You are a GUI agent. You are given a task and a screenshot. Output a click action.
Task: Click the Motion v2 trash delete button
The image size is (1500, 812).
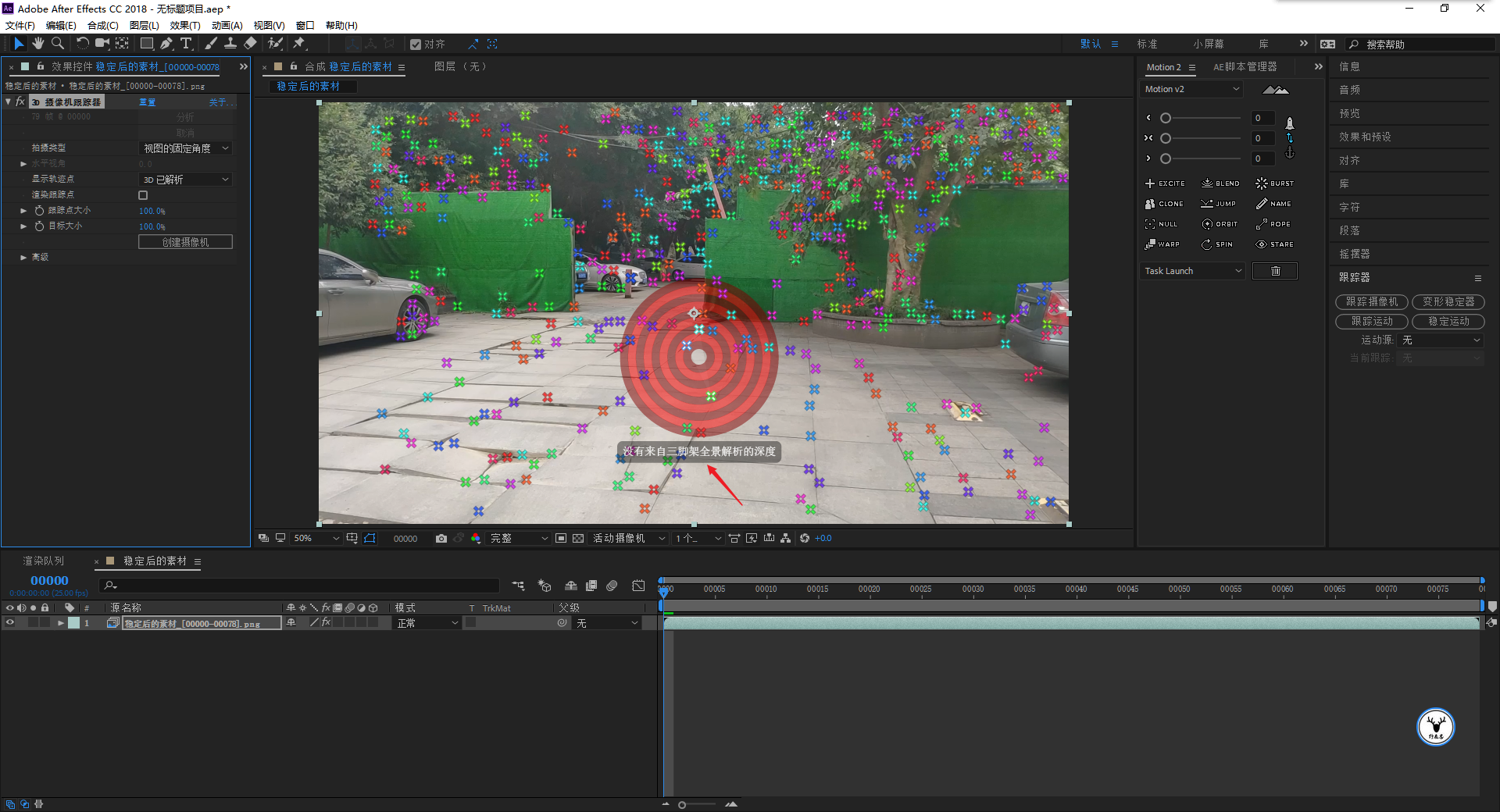coord(1275,271)
